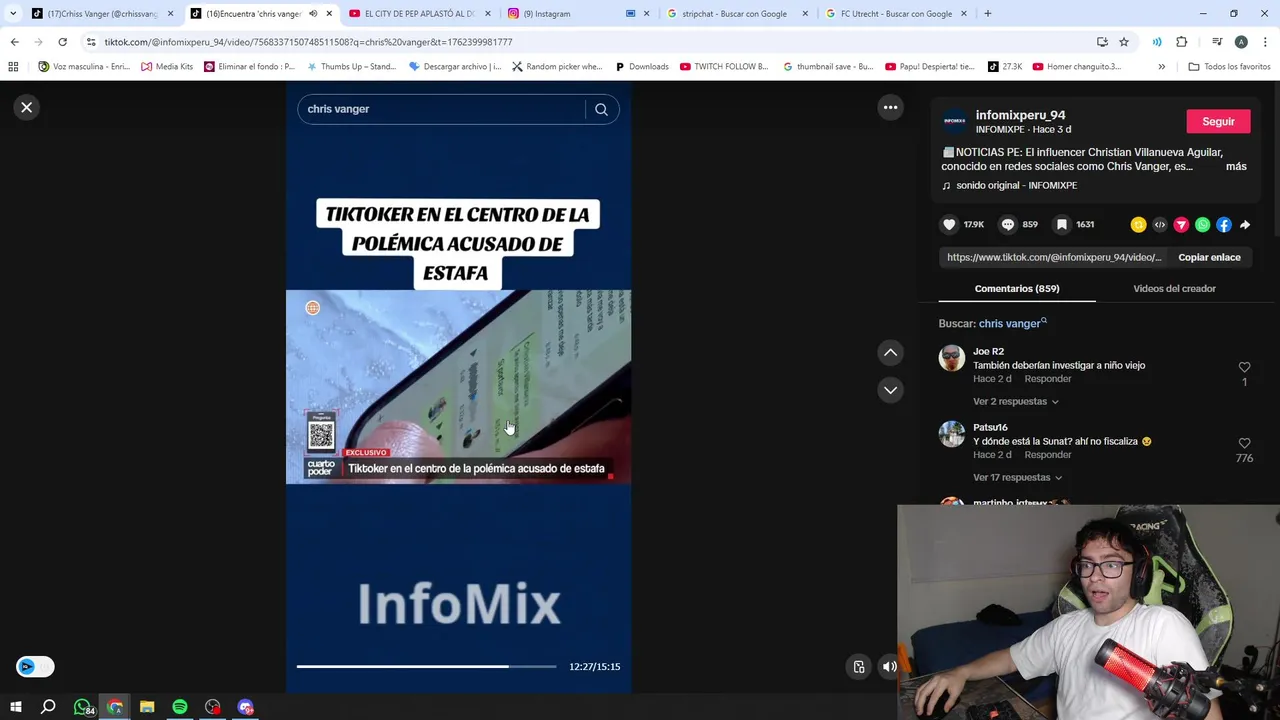The image size is (1280, 720).
Task: Go to the previous video arrow
Action: point(890,352)
